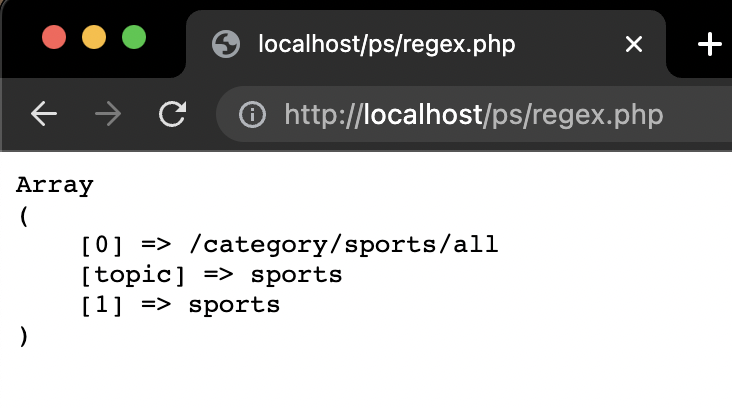View site information icon in address bar
The image size is (732, 408).
(x=252, y=114)
